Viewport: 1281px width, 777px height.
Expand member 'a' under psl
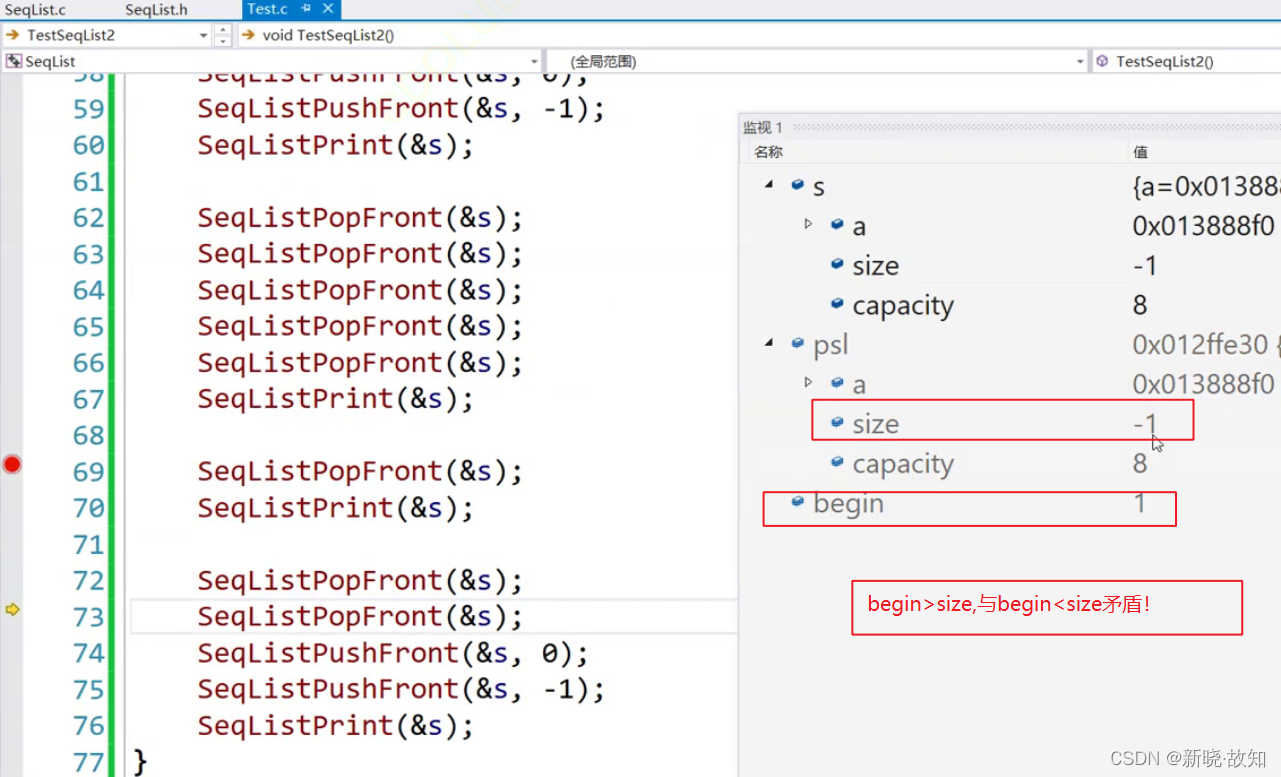(808, 382)
